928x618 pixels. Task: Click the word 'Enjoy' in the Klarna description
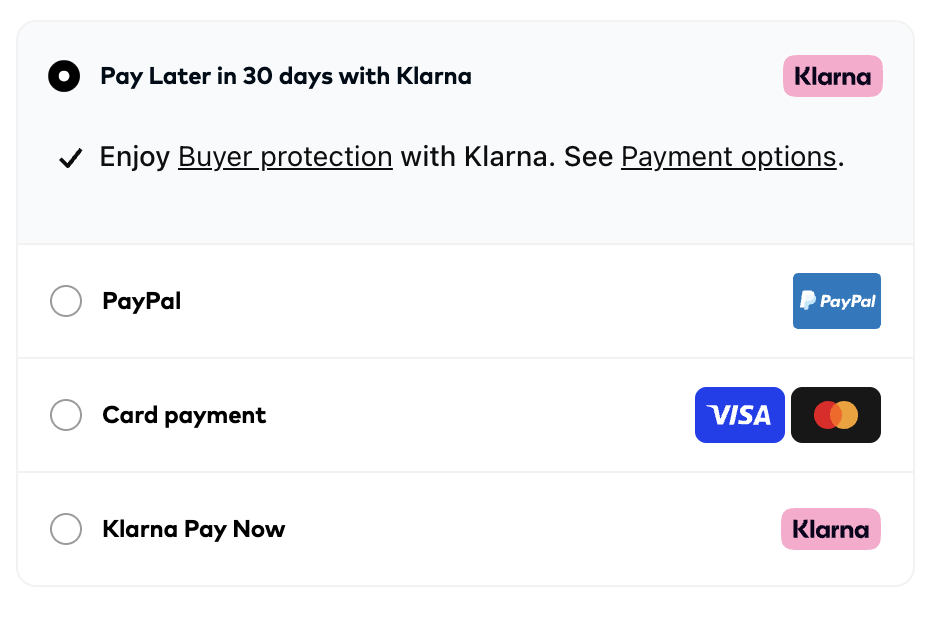pos(135,157)
